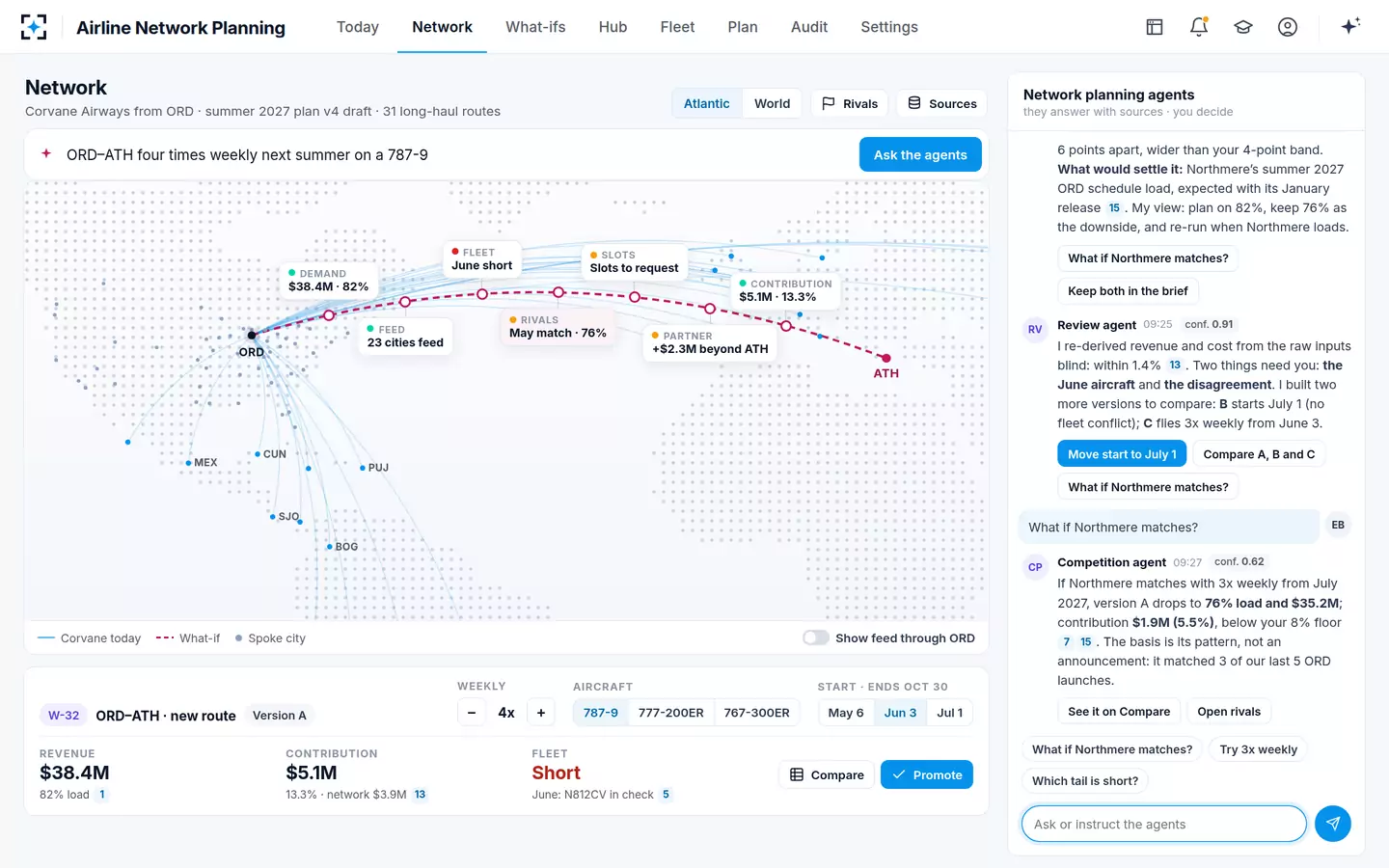1389x868 pixels.
Task: Click Keep both in the brief
Action: click(x=1128, y=290)
